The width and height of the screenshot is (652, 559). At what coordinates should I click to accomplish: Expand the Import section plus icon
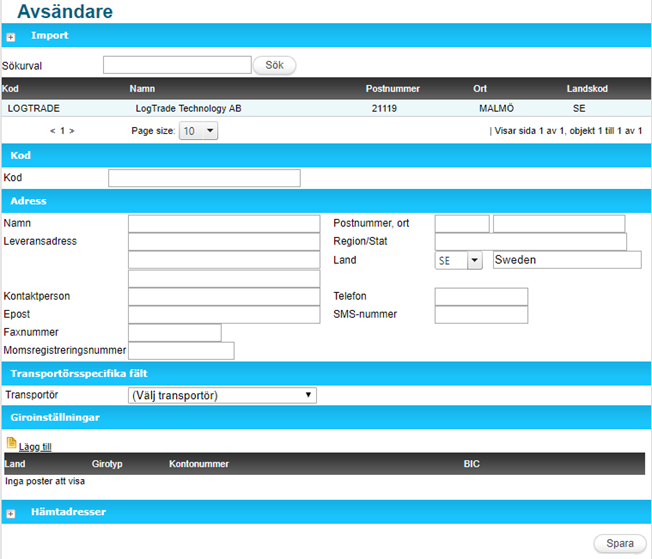coord(11,37)
